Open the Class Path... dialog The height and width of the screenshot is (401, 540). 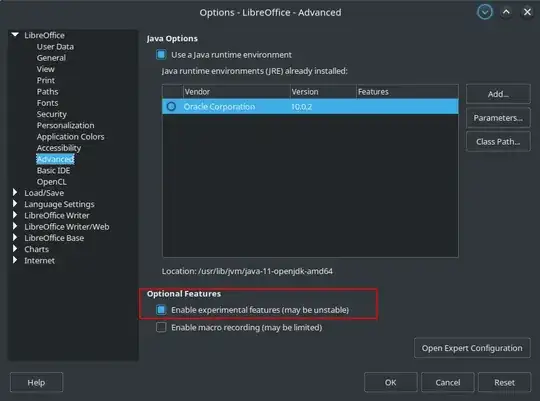498,142
